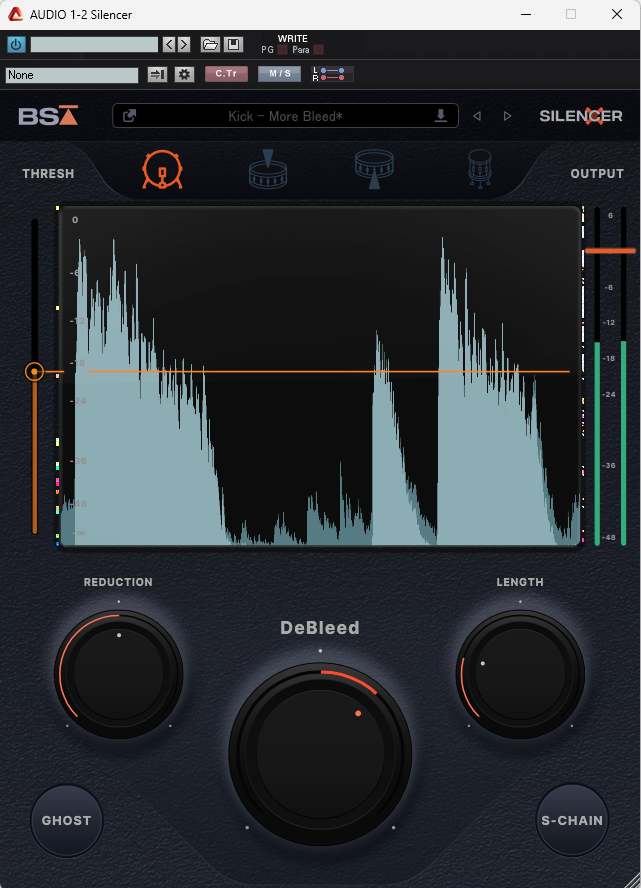Open the Kick – More Bleed preset menu
Viewport: 641px width, 888px height.
pos(285,116)
